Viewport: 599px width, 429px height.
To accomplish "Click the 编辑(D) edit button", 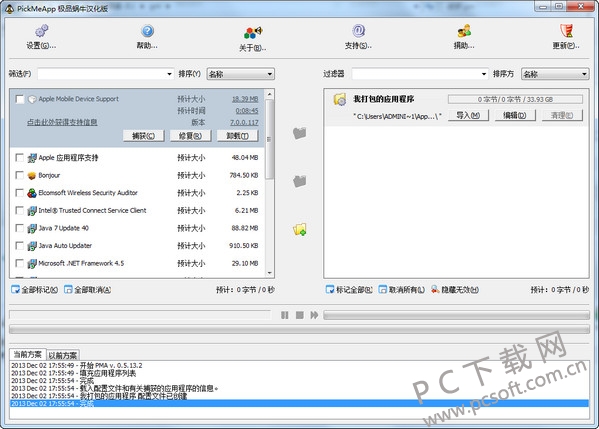I will click(515, 115).
